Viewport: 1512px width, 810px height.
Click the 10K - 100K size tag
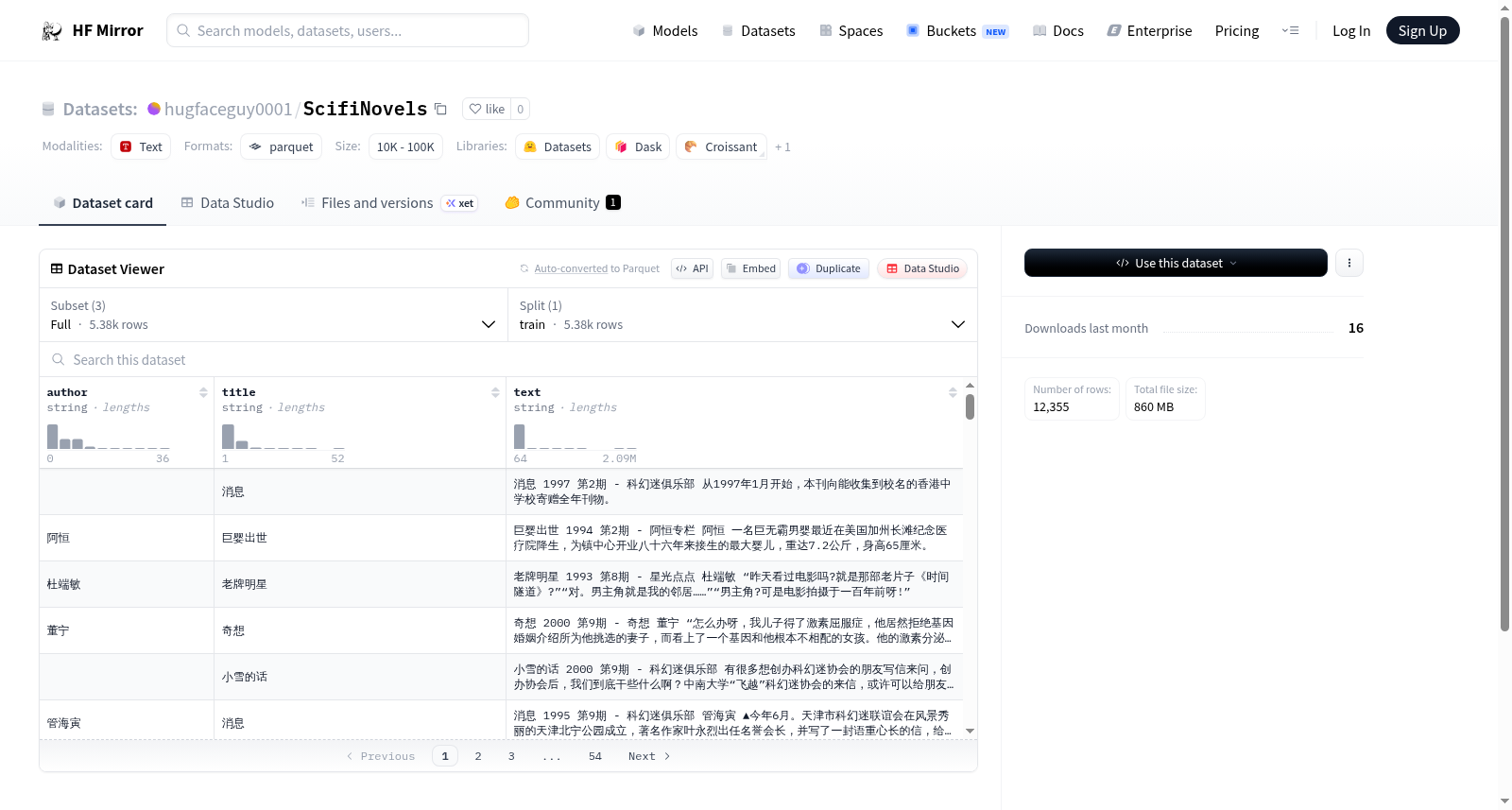tap(405, 146)
